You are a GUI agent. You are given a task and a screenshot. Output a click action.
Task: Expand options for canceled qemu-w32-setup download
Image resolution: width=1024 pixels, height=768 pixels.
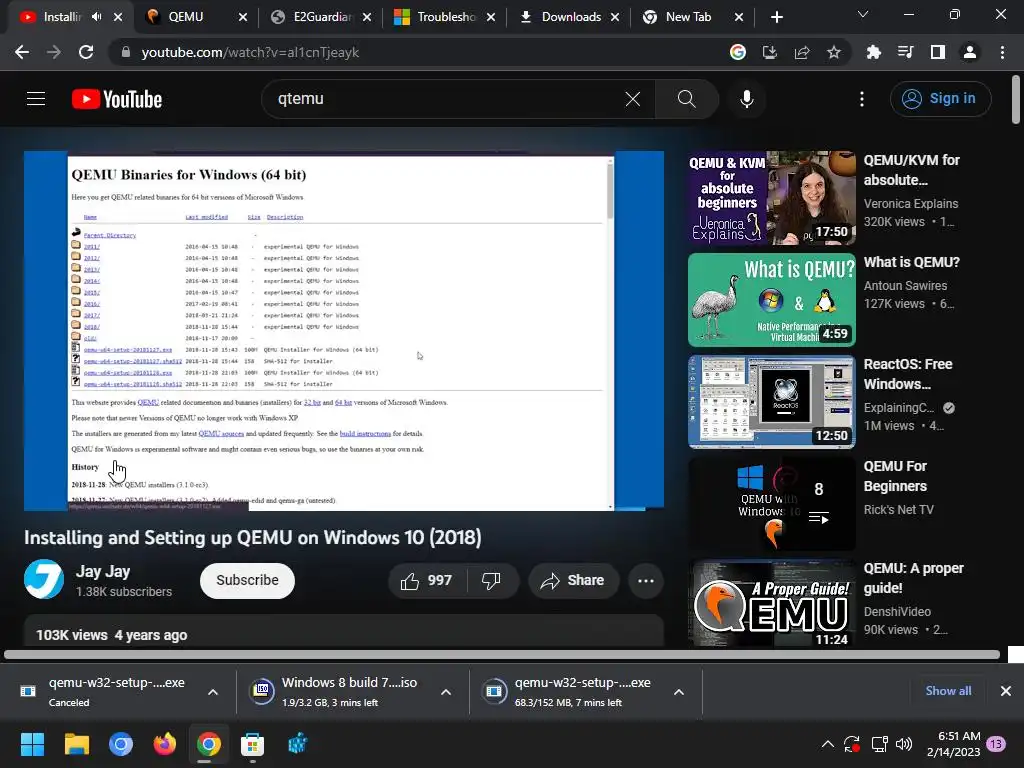click(213, 692)
